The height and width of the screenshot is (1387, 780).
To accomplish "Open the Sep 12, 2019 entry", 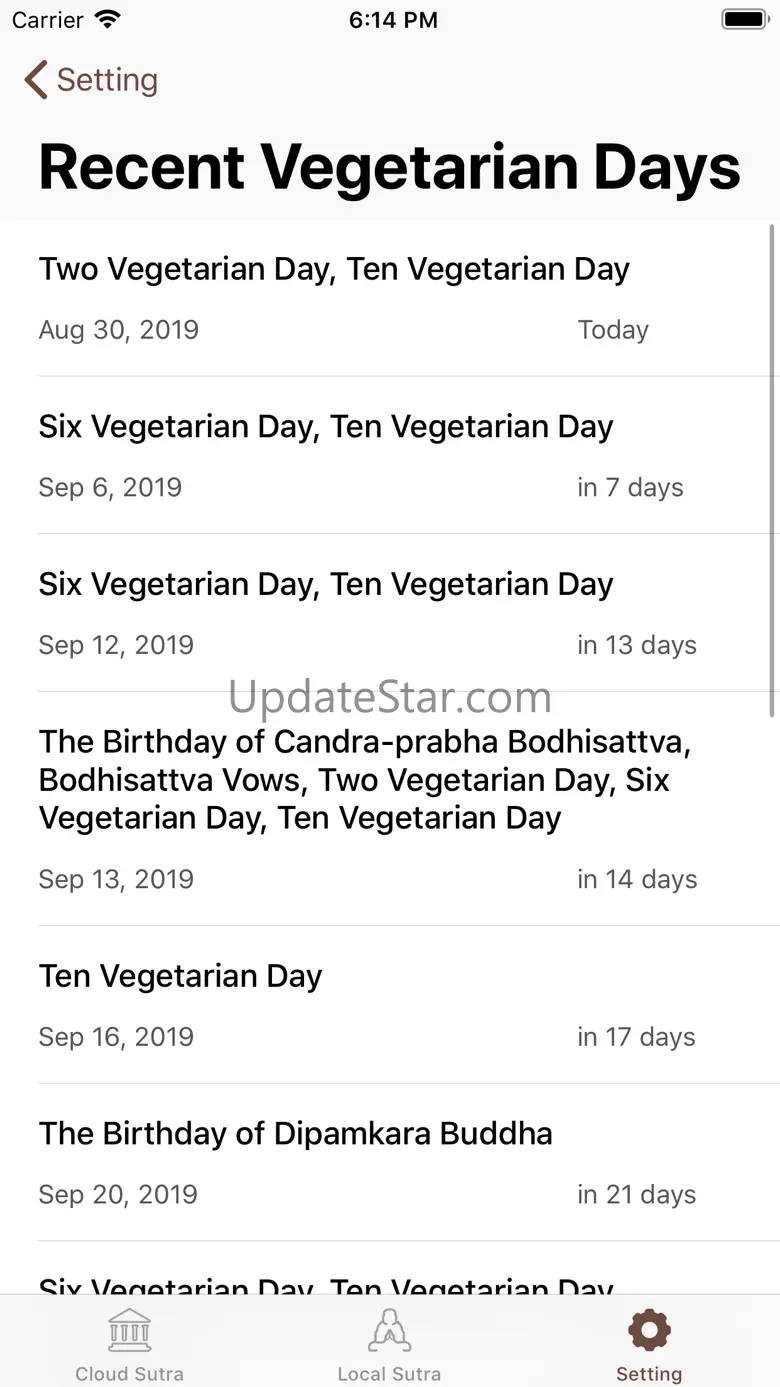I will coord(390,613).
